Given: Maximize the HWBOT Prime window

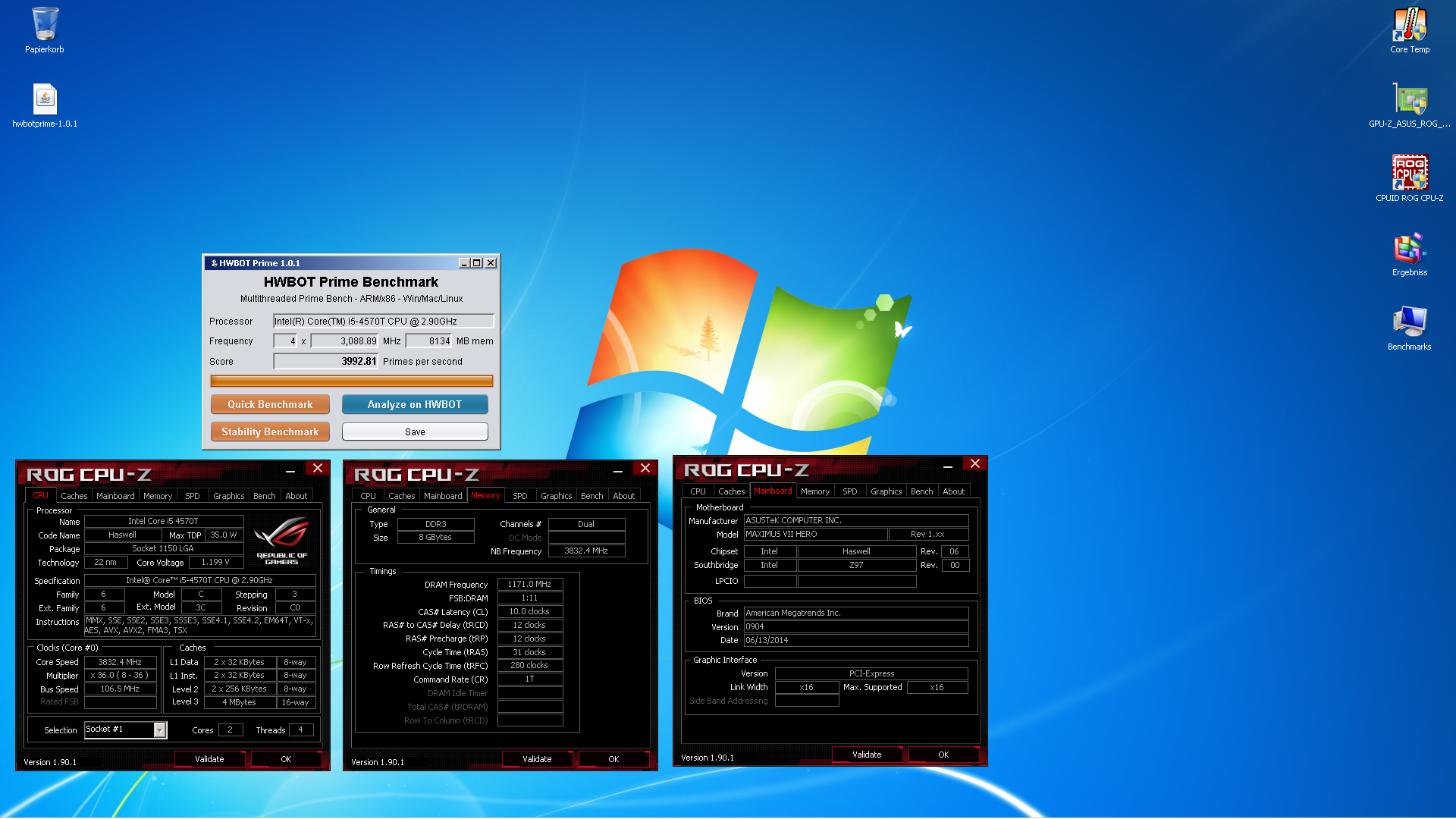Looking at the screenshot, I should 477,263.
